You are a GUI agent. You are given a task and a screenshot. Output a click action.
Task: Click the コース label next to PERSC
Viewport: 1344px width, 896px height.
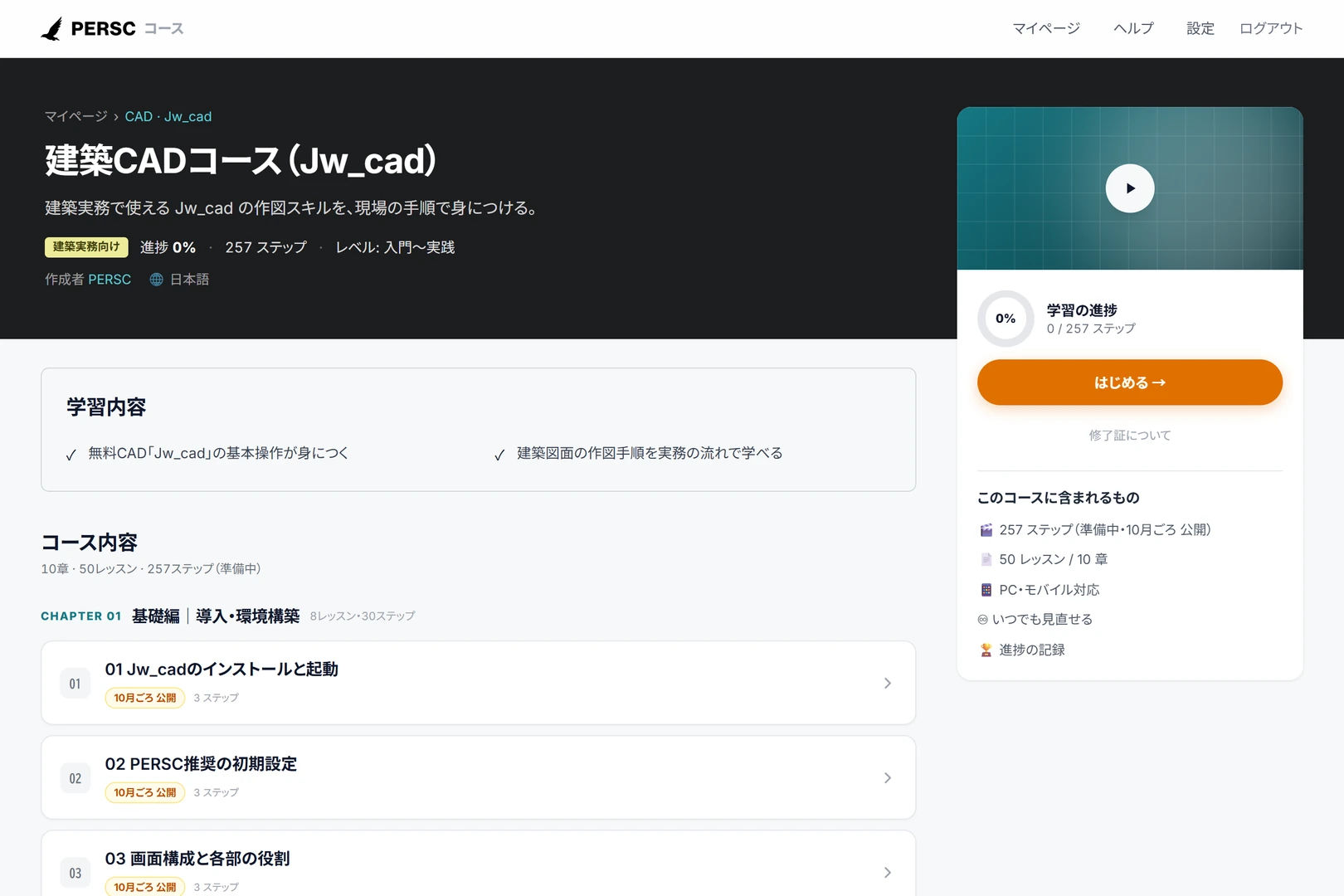[x=164, y=29]
